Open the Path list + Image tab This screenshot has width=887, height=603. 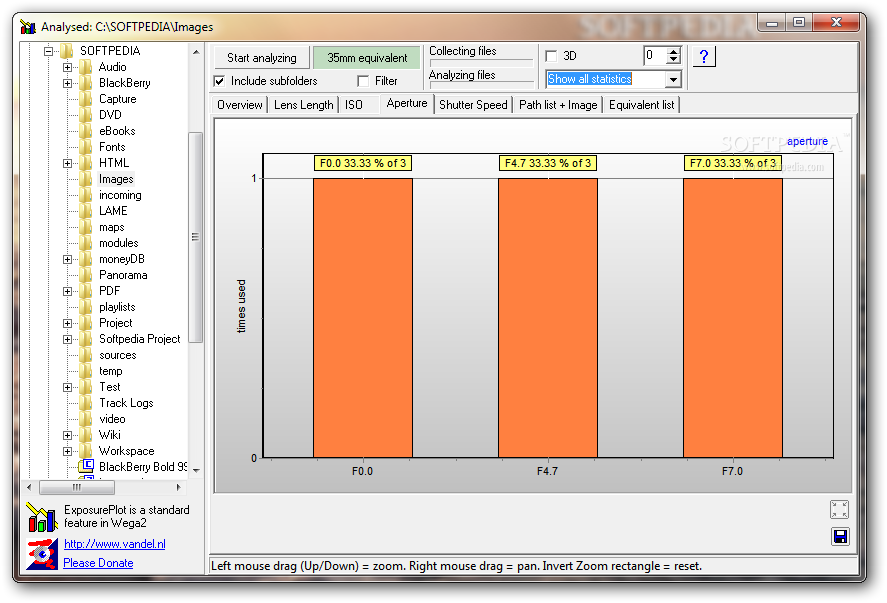558,105
